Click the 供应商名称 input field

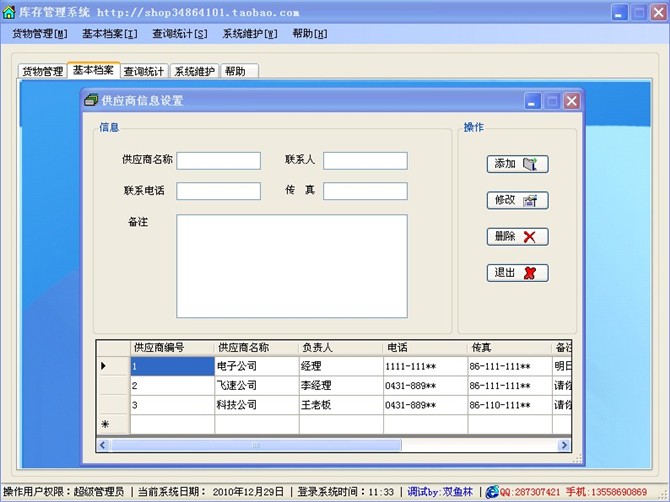[218, 161]
